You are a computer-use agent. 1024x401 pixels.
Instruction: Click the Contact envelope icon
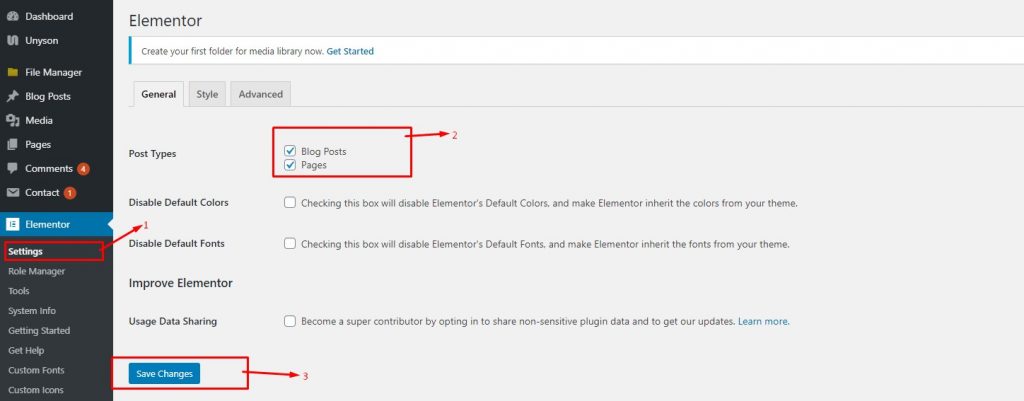point(12,193)
